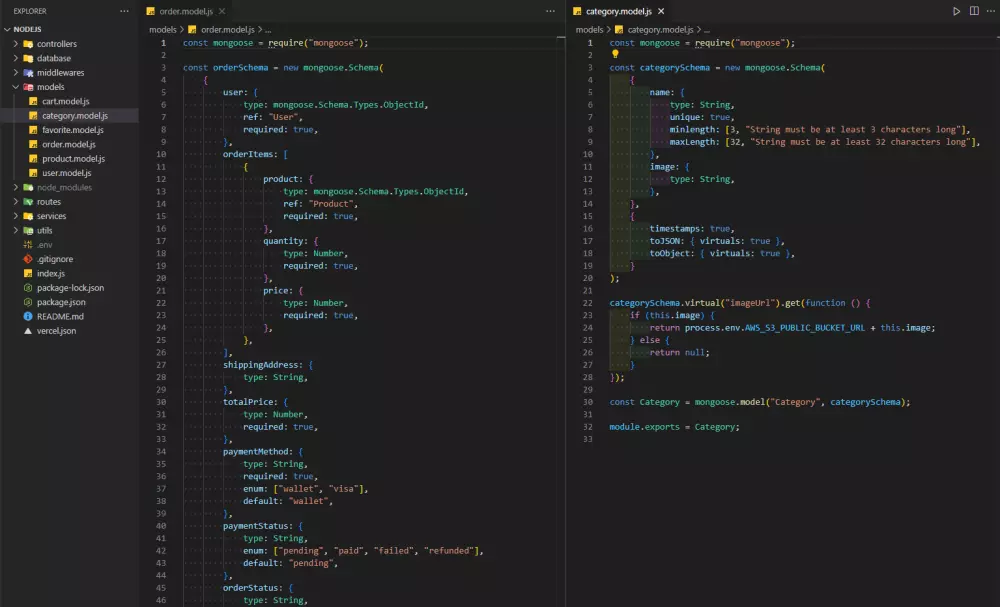Viewport: 1000px width, 607px height.
Task: Click the git icon beside .gitignore
Action: coord(28,259)
